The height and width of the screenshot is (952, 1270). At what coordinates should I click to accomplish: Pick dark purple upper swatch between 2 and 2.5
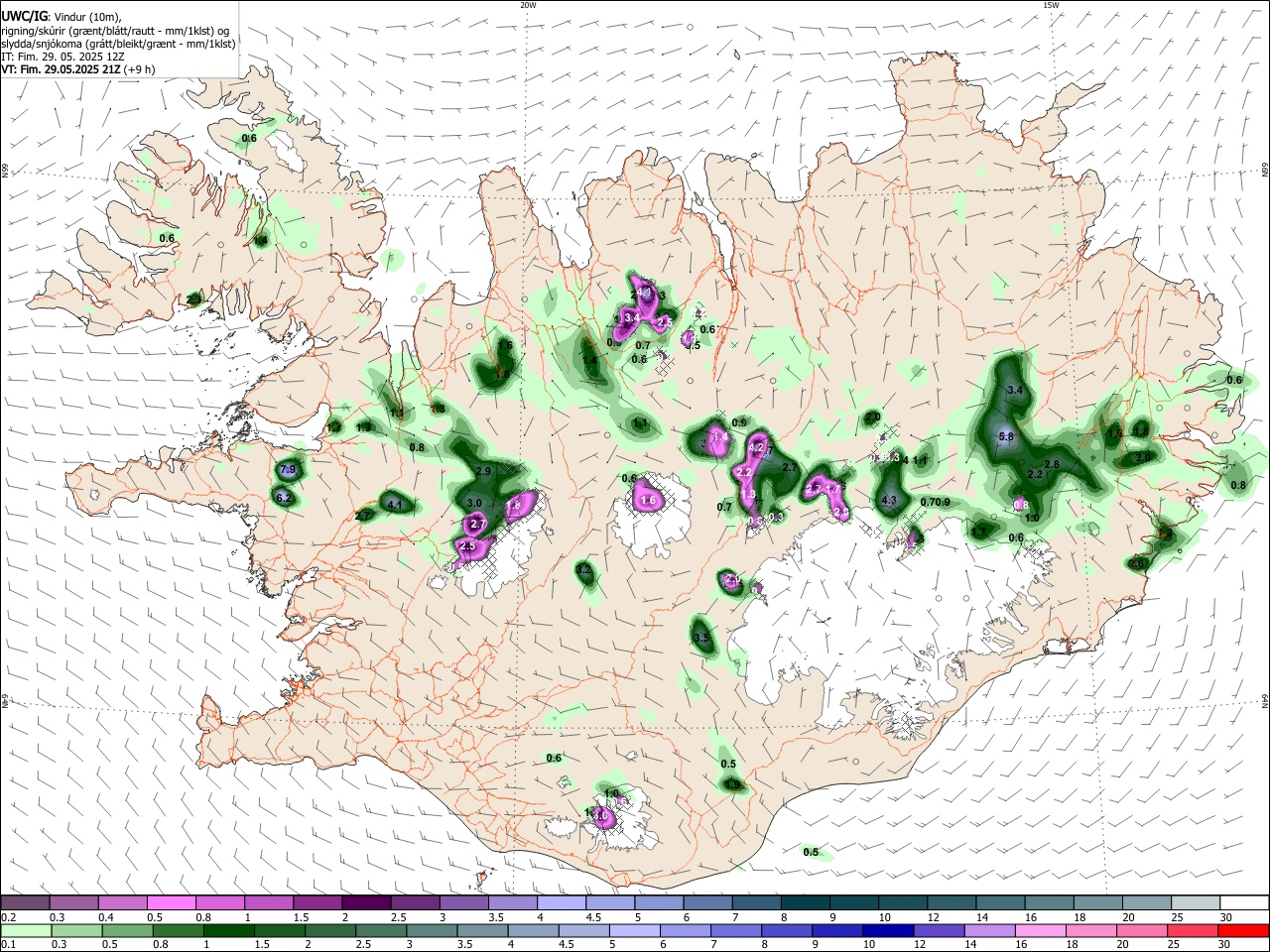[366, 903]
